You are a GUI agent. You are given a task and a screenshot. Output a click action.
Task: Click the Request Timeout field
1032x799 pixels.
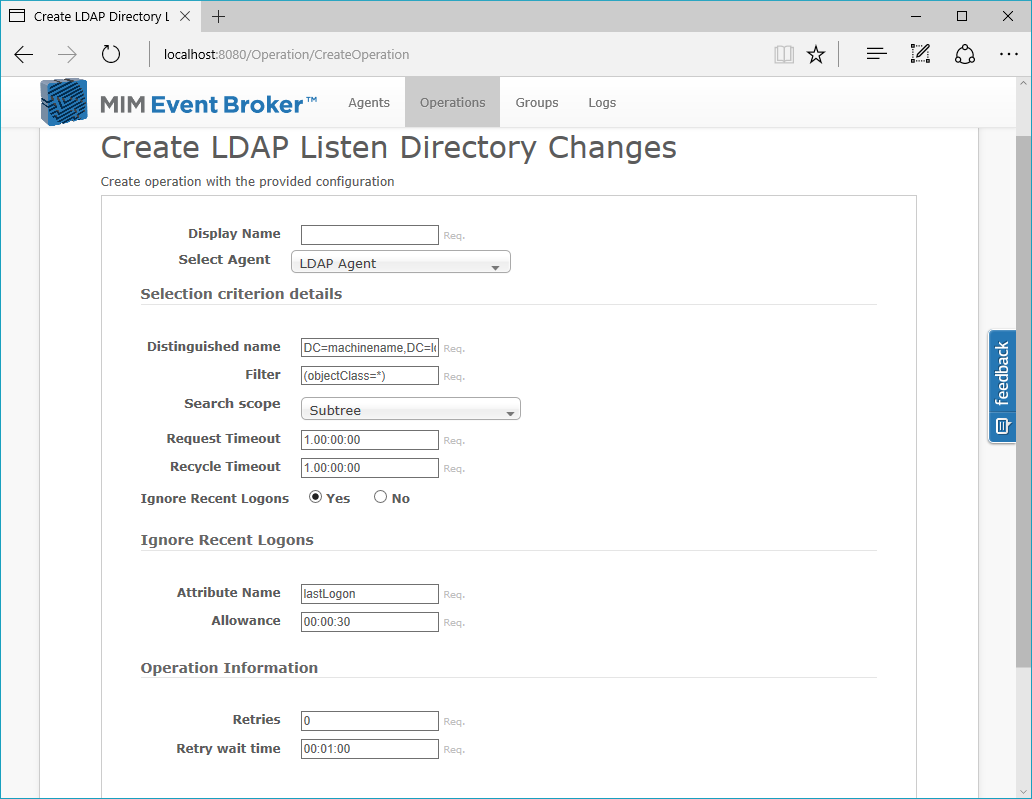tap(370, 440)
